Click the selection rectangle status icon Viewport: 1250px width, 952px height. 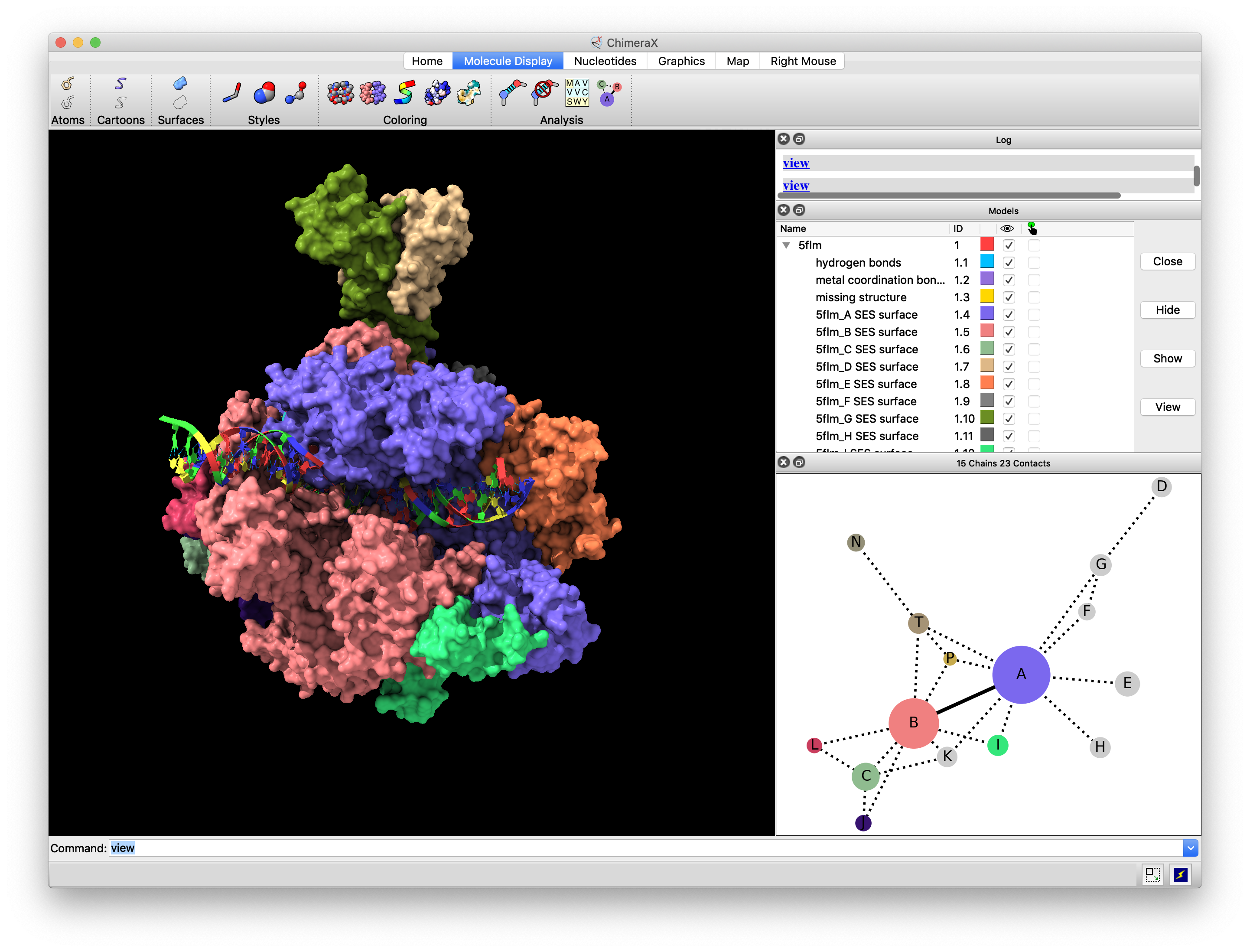tap(1152, 874)
